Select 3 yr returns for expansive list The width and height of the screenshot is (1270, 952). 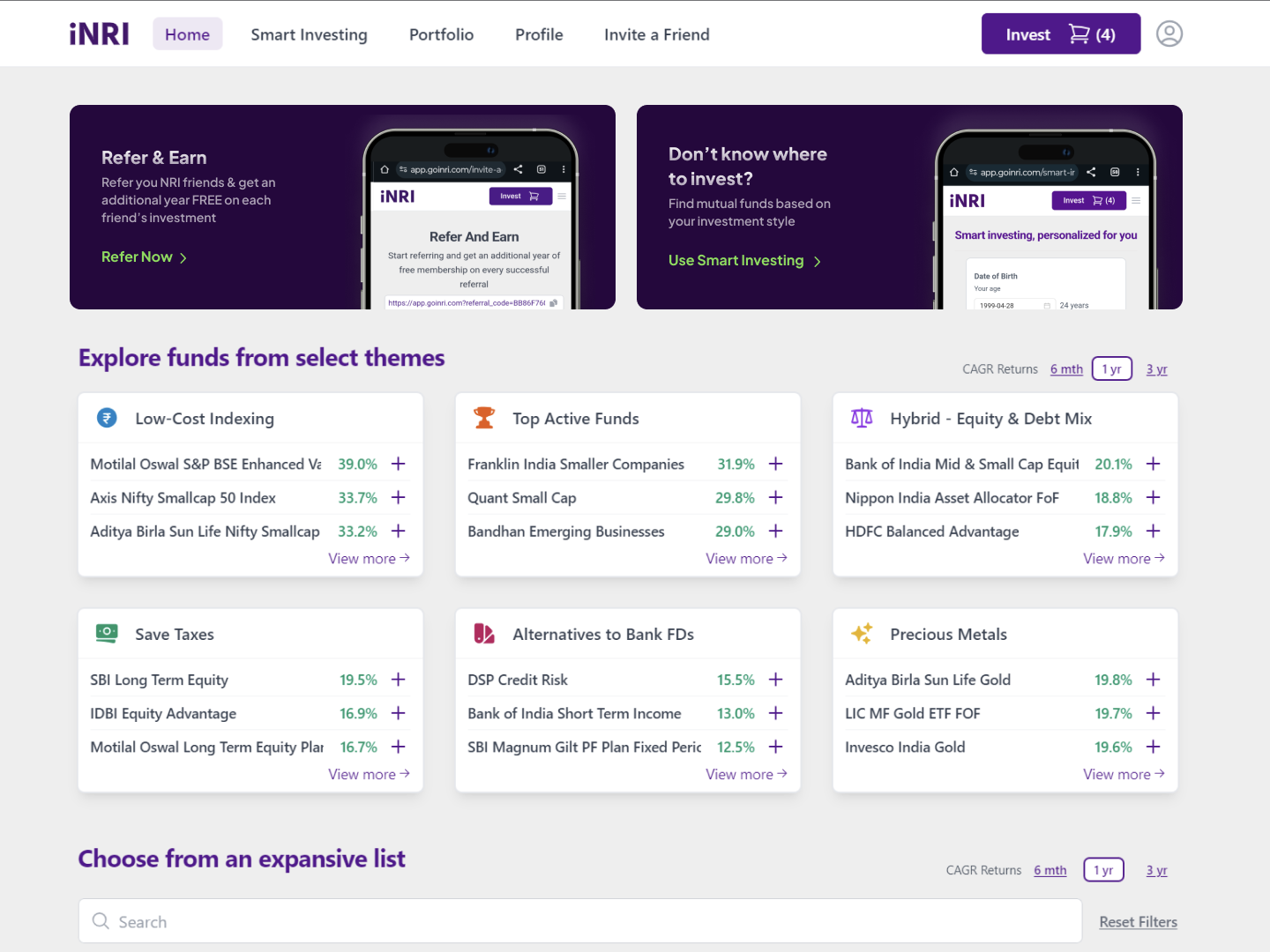pos(1156,870)
